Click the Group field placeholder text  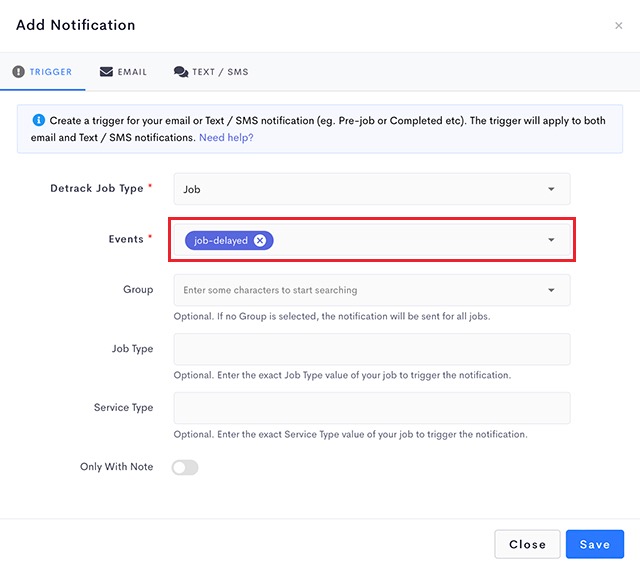(270, 290)
